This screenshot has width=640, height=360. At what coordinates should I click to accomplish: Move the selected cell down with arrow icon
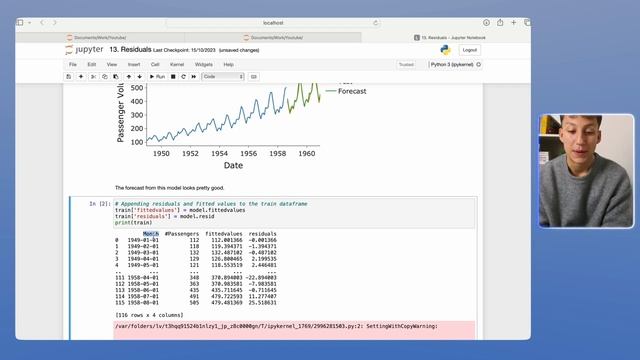tap(140, 77)
